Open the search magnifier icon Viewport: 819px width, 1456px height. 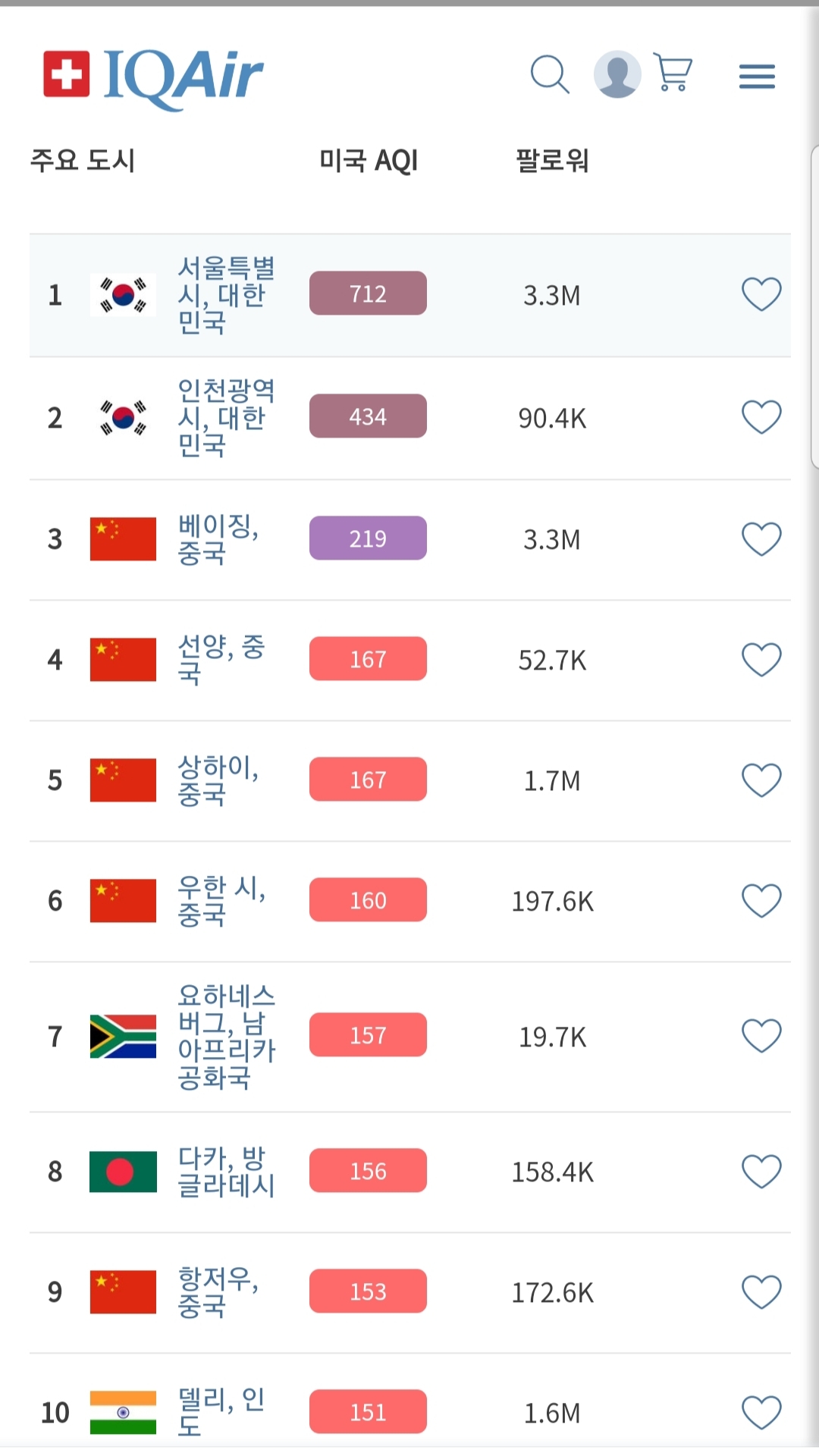549,74
